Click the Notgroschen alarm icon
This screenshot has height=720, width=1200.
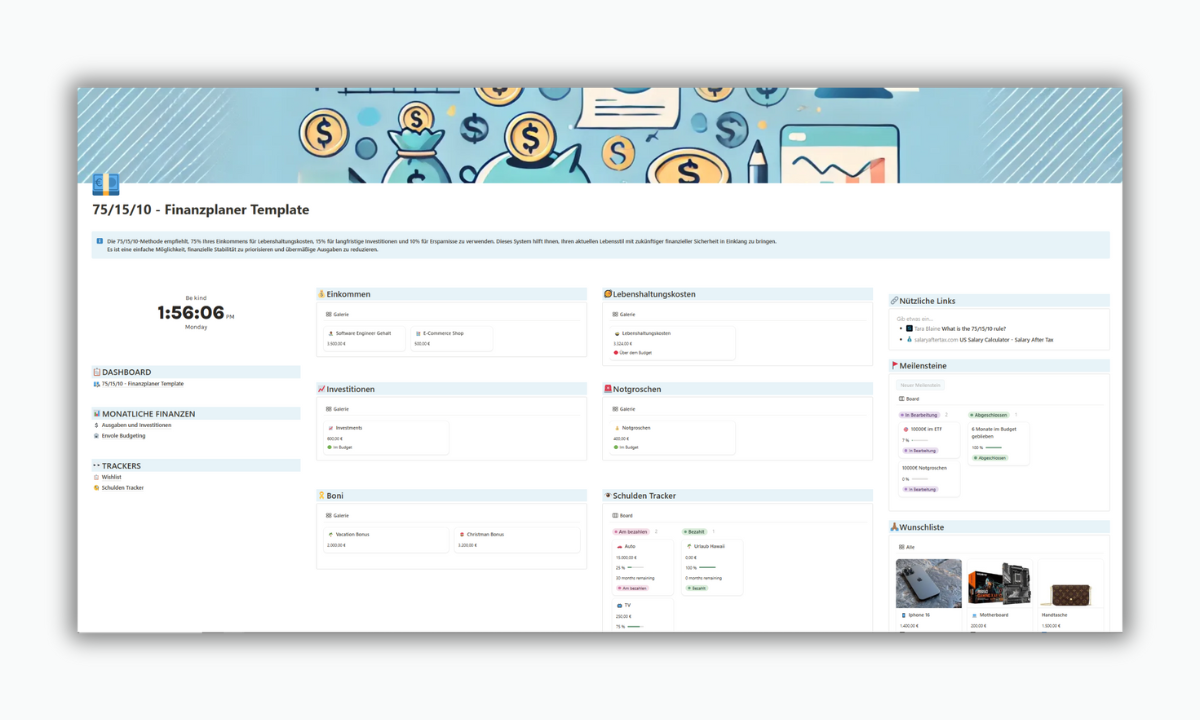(x=608, y=389)
